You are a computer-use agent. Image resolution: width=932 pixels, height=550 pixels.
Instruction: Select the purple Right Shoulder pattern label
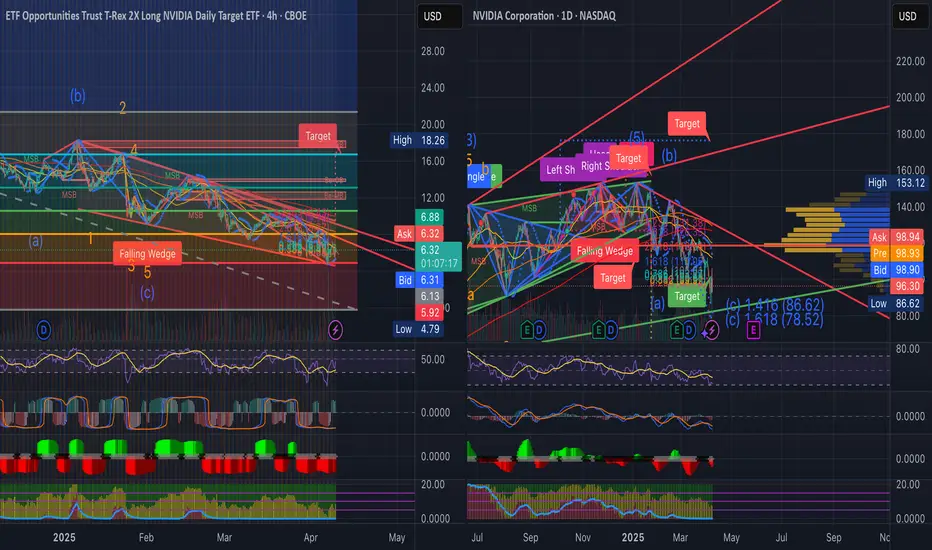point(594,166)
